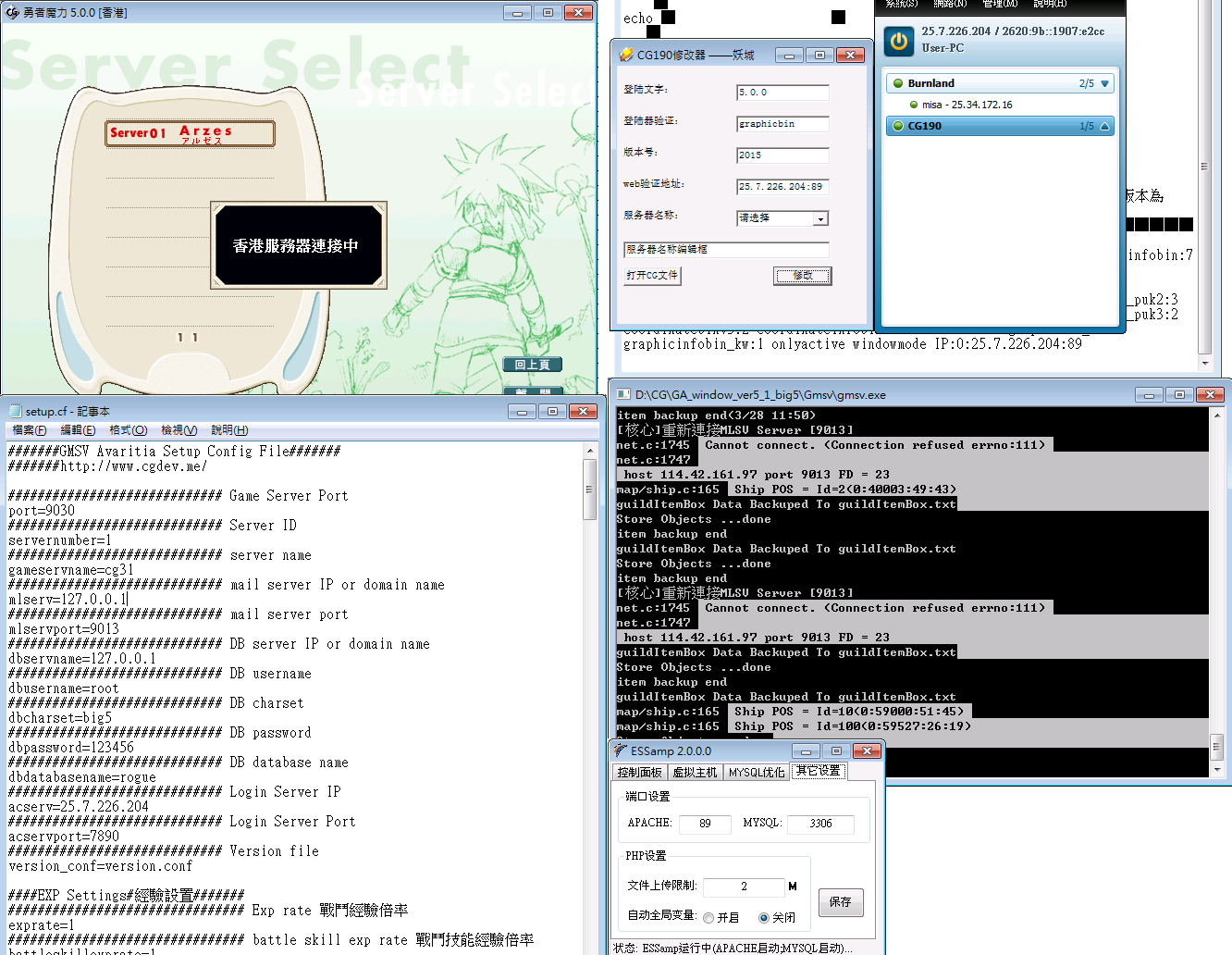Screen dimensions: 1232x955
Task: Minimize the game window
Action: click(517, 13)
